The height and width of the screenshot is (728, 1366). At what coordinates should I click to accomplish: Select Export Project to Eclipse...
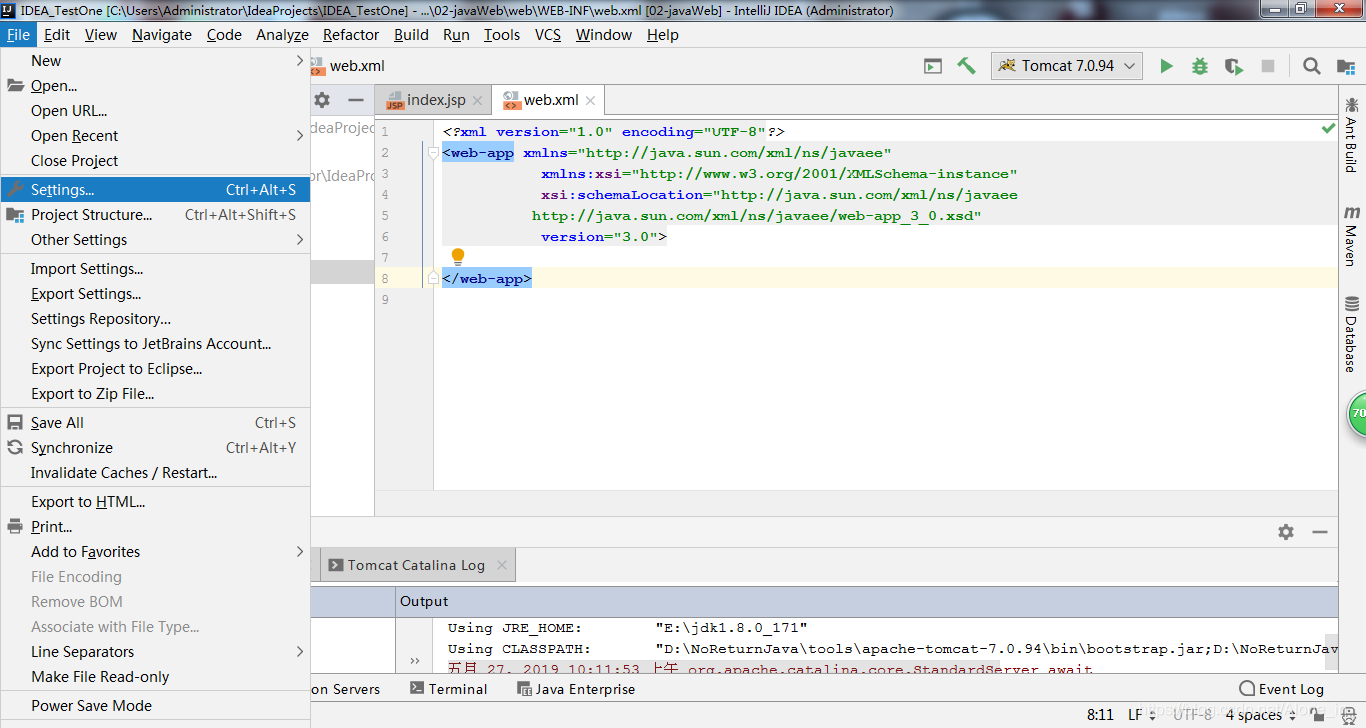[155, 369]
